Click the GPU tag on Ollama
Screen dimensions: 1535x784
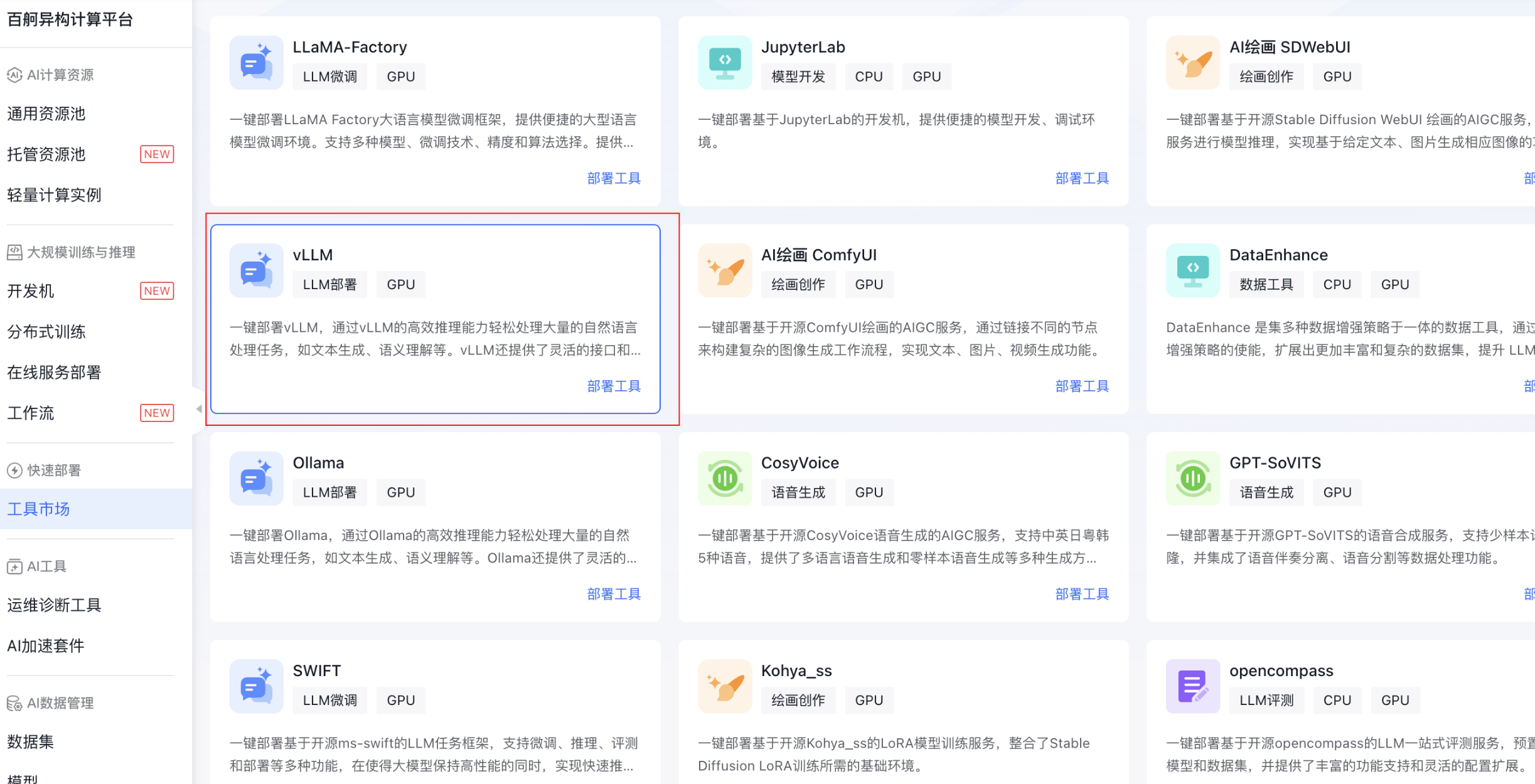coord(401,492)
